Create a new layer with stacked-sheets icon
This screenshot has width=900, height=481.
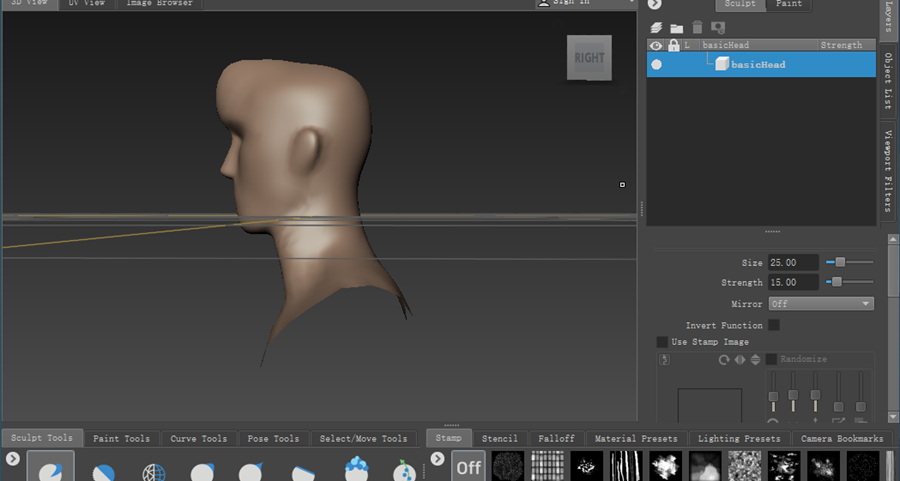(656, 28)
